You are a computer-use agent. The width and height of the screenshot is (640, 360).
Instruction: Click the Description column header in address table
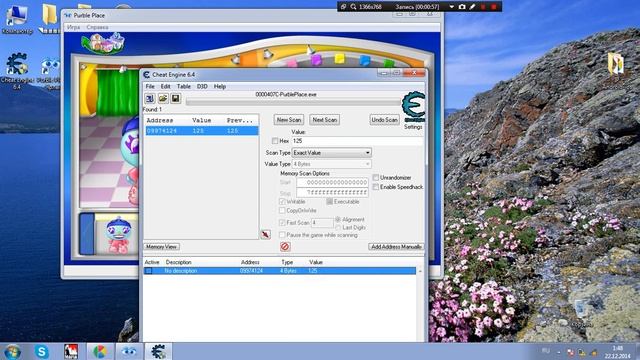(178, 262)
